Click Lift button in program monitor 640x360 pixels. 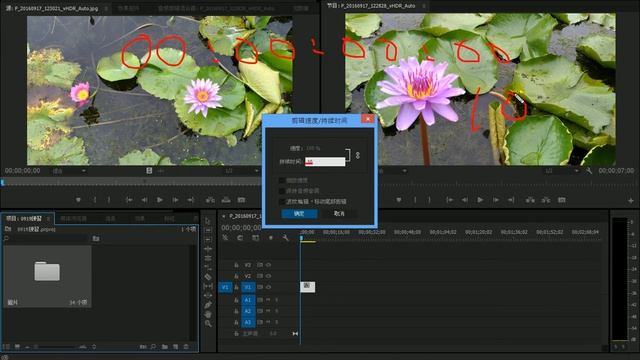coord(530,200)
